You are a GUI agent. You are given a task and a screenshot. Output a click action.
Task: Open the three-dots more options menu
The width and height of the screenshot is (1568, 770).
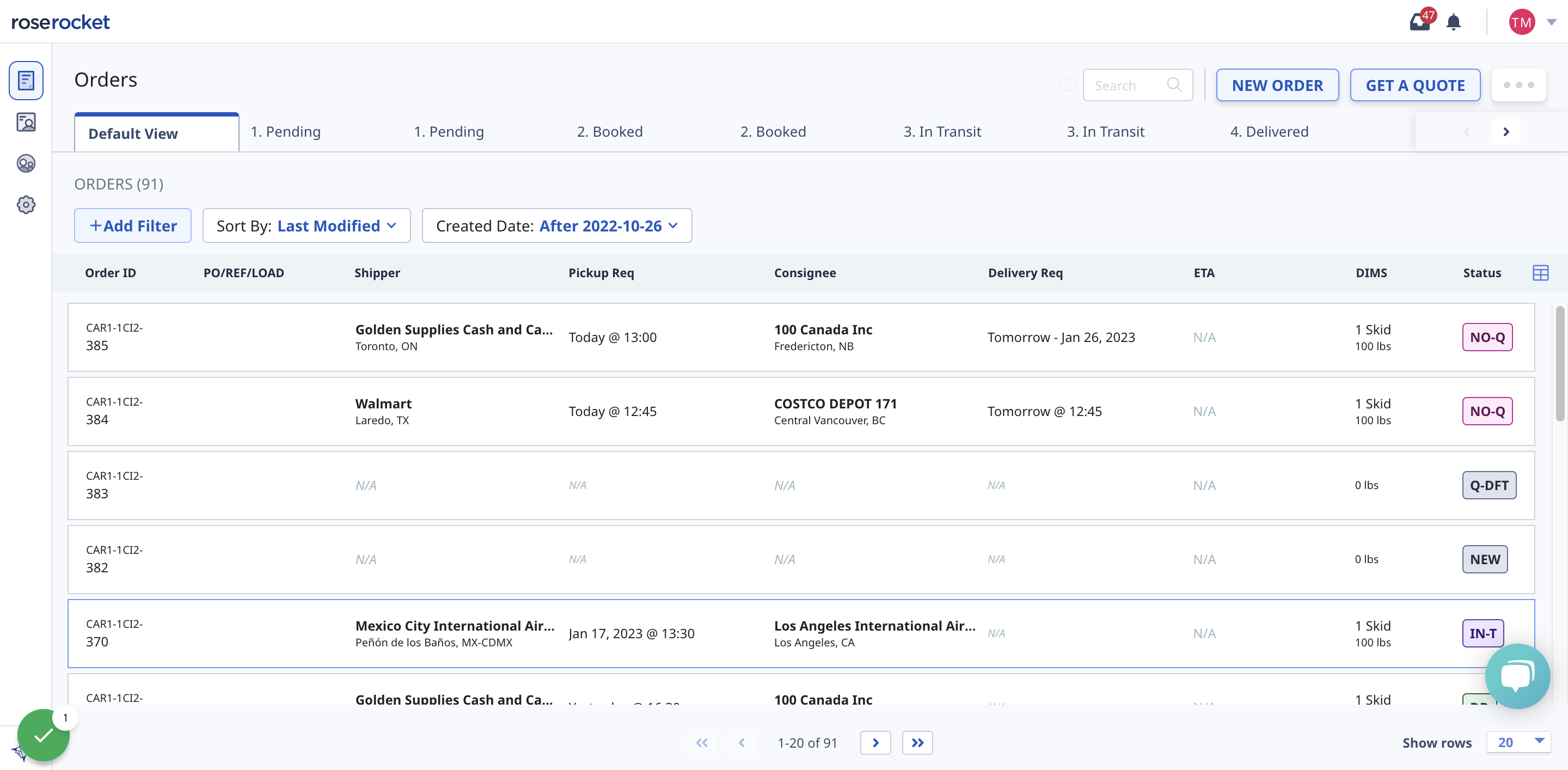[x=1518, y=85]
